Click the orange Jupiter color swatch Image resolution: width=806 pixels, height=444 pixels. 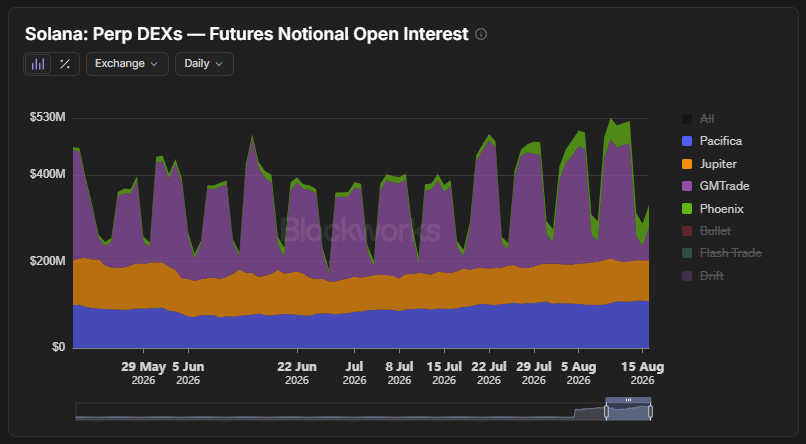(x=687, y=164)
